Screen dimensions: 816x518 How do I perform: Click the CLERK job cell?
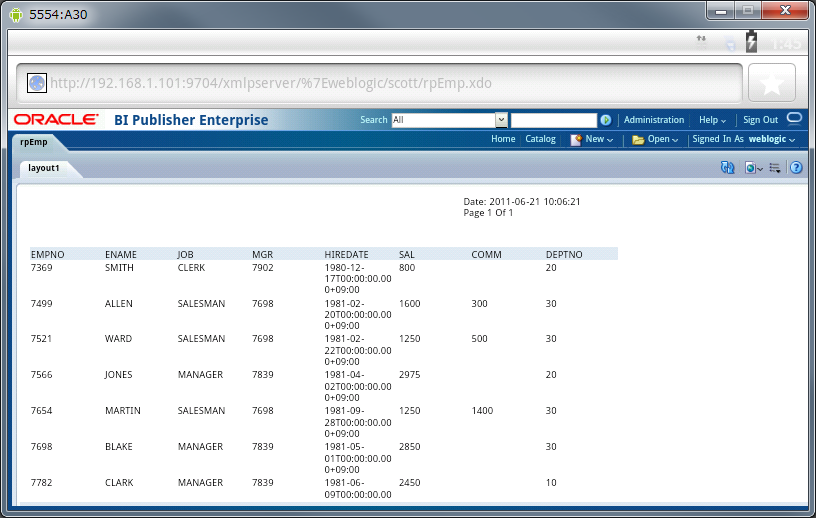(191, 268)
